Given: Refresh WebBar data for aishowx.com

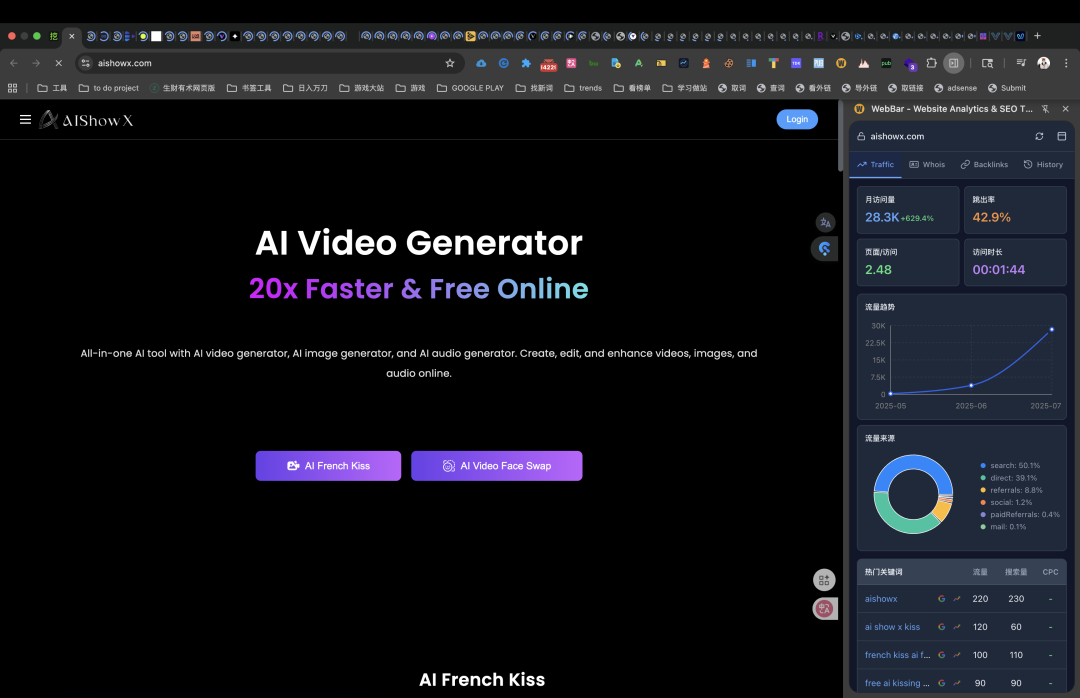Looking at the screenshot, I should pos(1039,136).
